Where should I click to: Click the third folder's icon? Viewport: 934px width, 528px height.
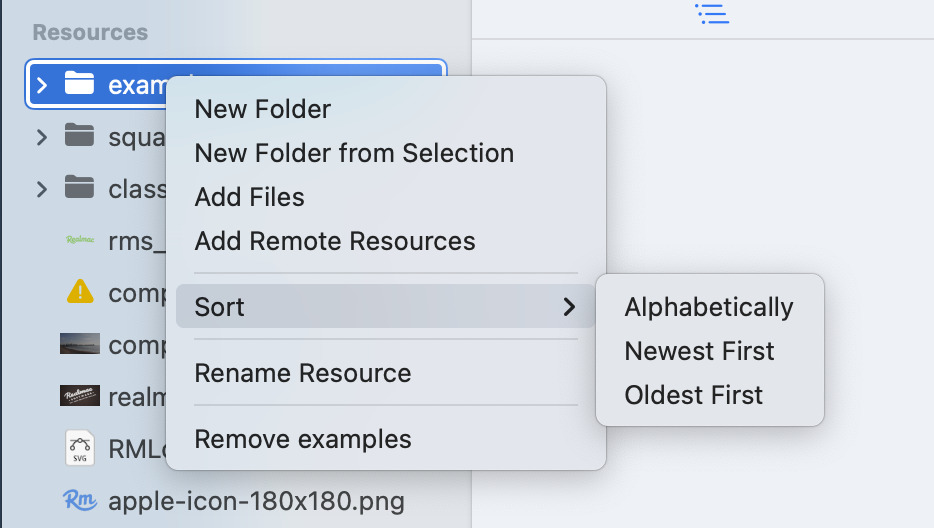[79, 188]
